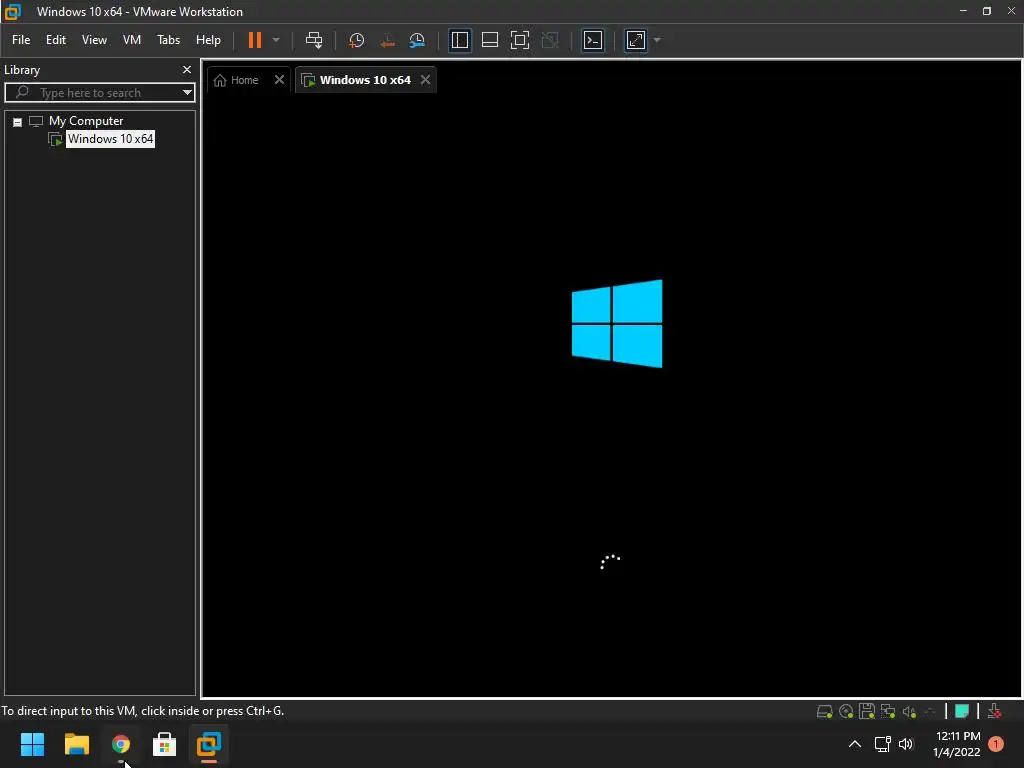Open the Windows Start menu
Screen dimensions: 1024x768
click(x=32, y=744)
